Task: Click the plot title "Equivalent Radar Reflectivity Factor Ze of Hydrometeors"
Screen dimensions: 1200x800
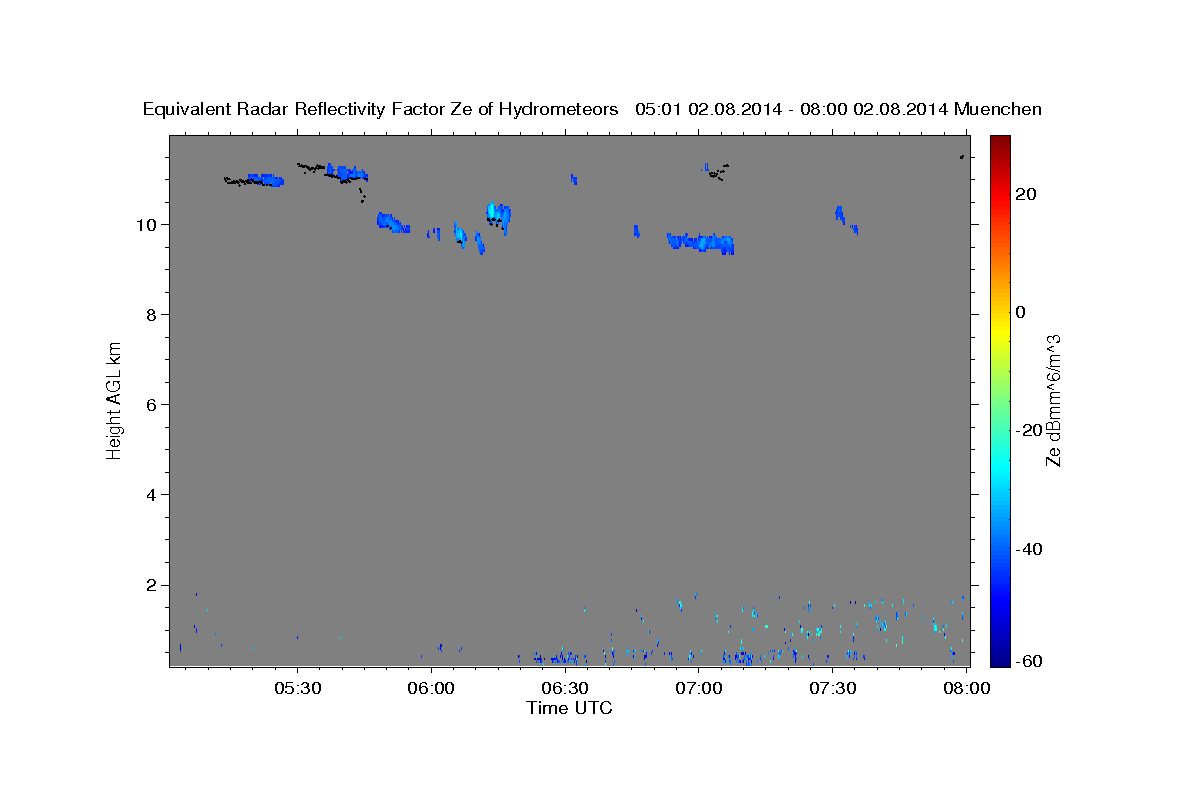Action: [x=381, y=109]
